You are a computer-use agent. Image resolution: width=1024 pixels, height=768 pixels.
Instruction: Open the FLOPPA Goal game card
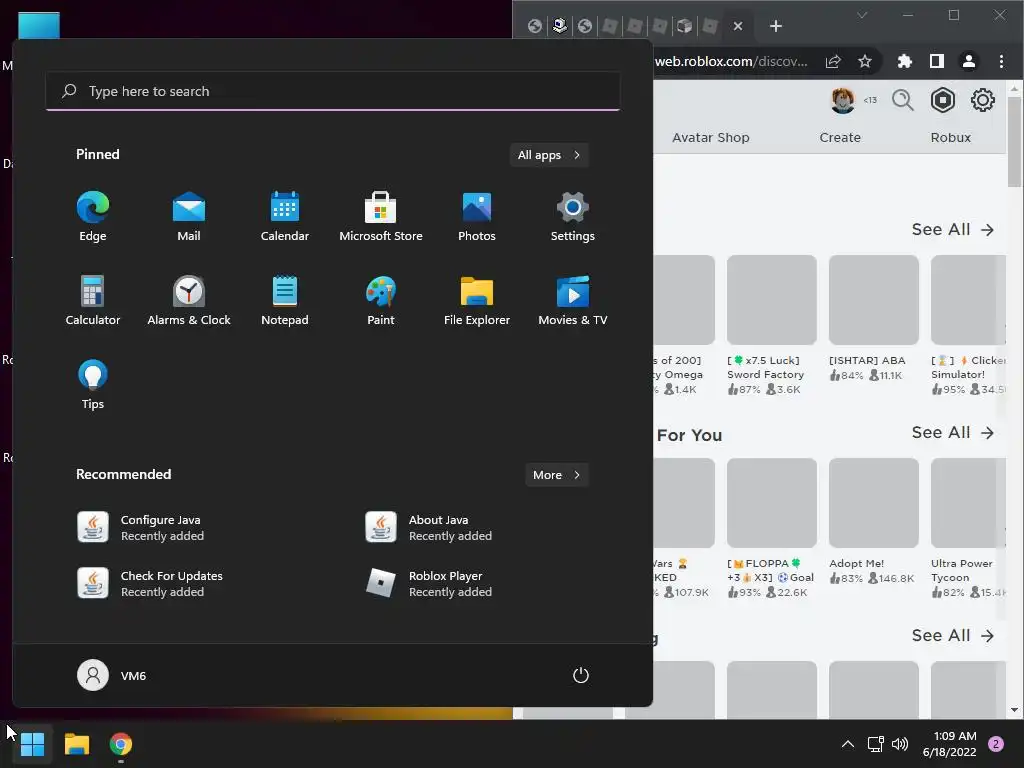771,528
